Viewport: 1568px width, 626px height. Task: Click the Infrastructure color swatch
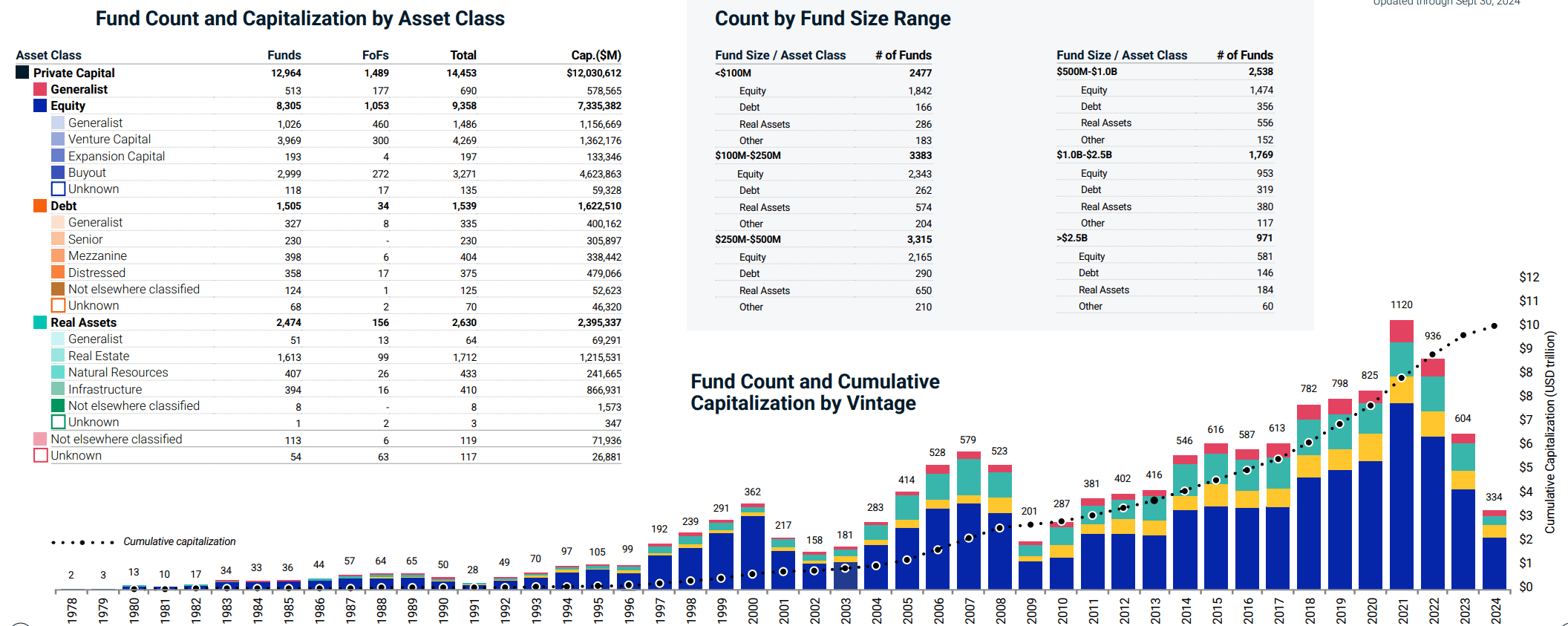[58, 389]
